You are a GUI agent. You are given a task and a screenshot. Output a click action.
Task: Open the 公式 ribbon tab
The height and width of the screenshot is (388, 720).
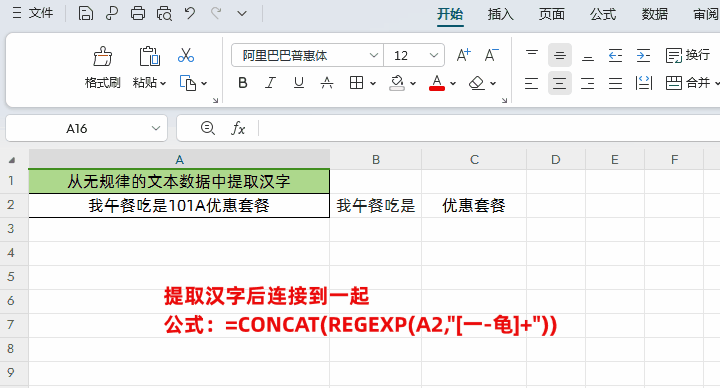click(603, 14)
